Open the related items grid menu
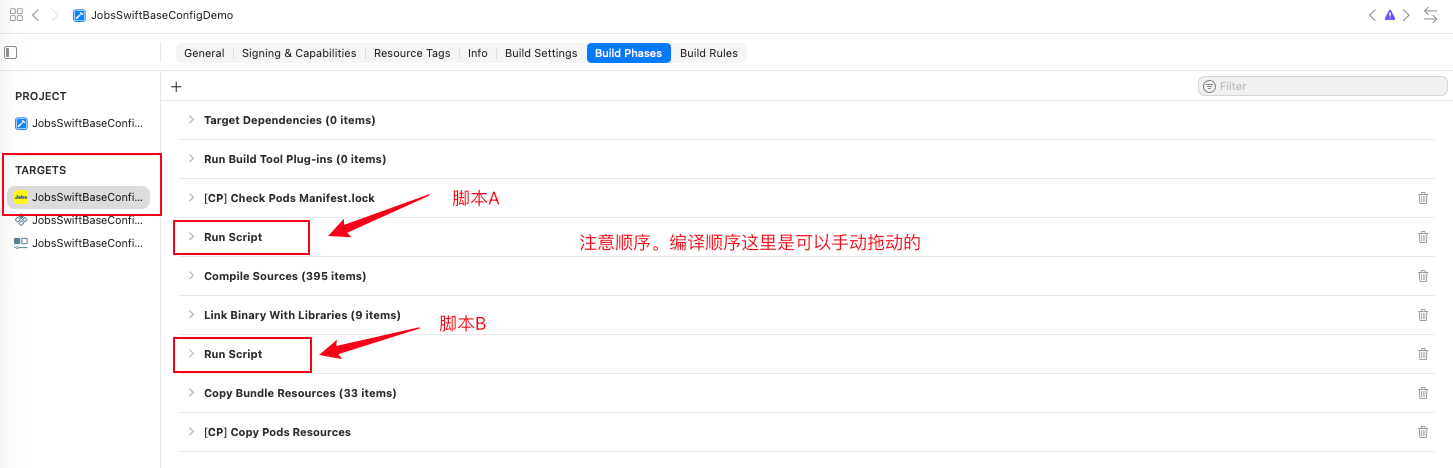Viewport: 1453px width, 468px height. 16,15
